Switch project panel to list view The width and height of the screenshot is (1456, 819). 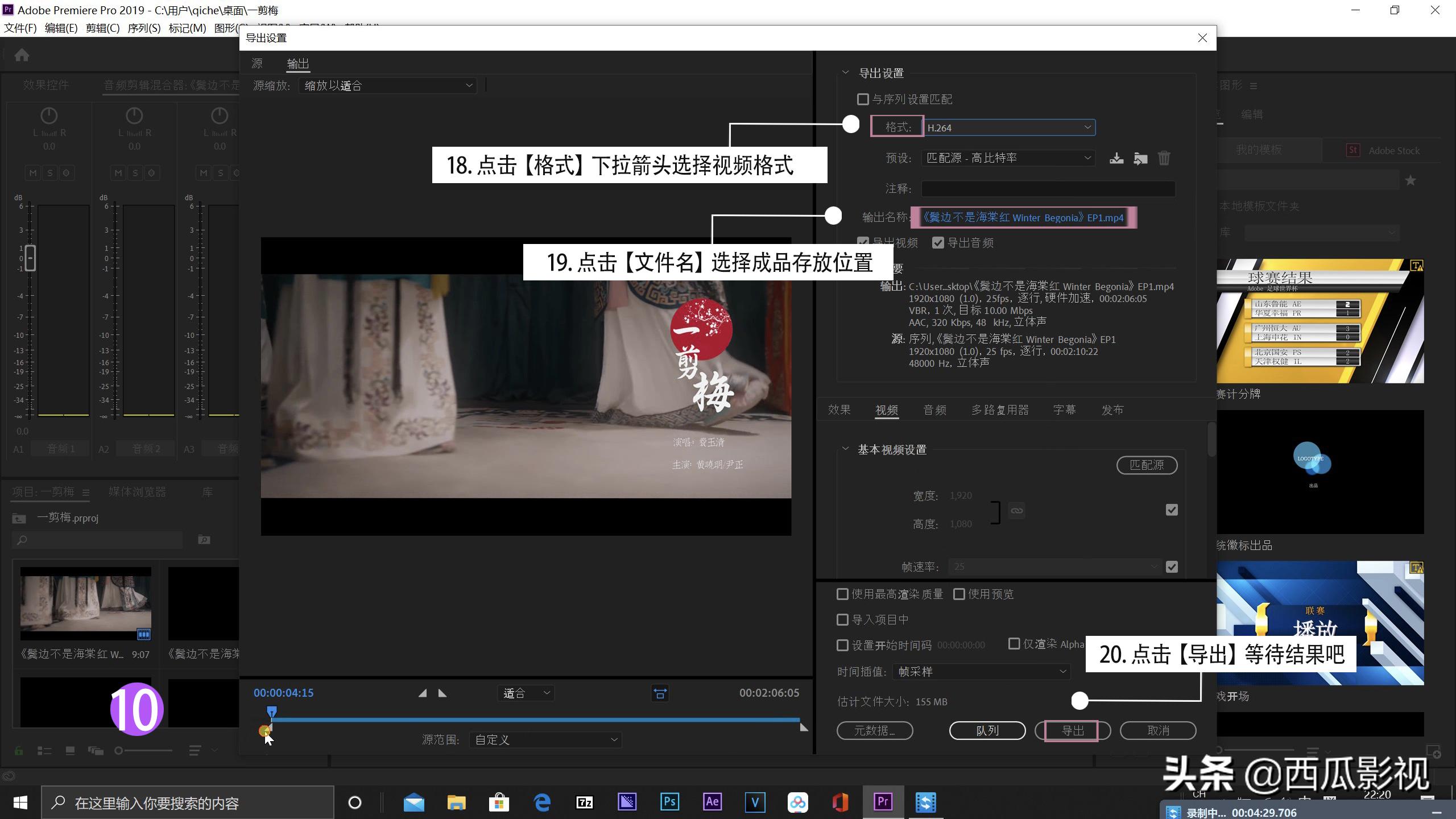(45, 750)
